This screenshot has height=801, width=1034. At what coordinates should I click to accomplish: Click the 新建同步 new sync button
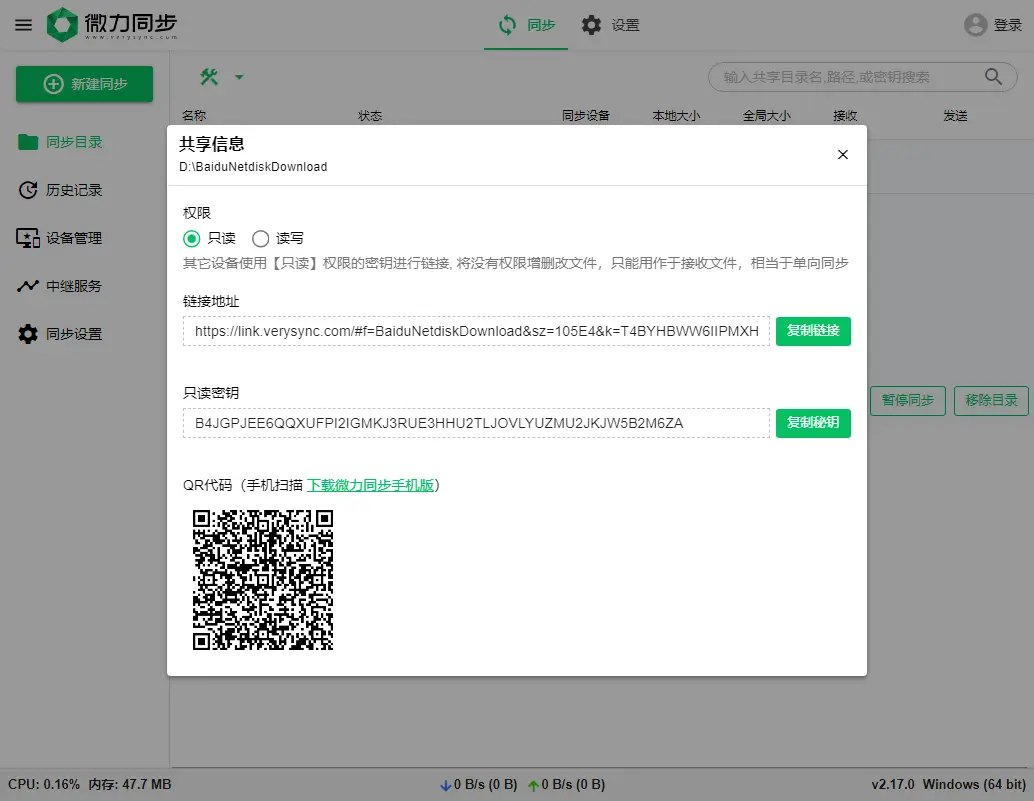click(x=85, y=84)
